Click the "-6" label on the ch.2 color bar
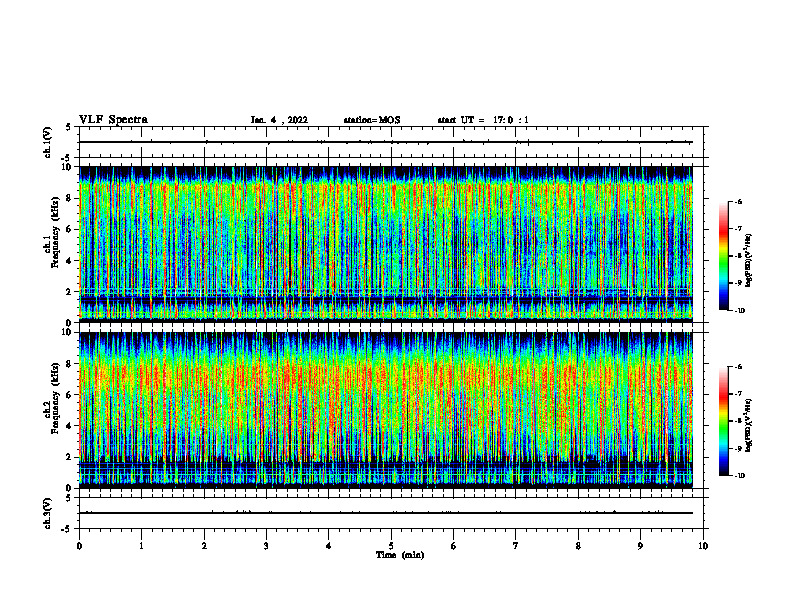The height and width of the screenshot is (612, 792). [738, 367]
